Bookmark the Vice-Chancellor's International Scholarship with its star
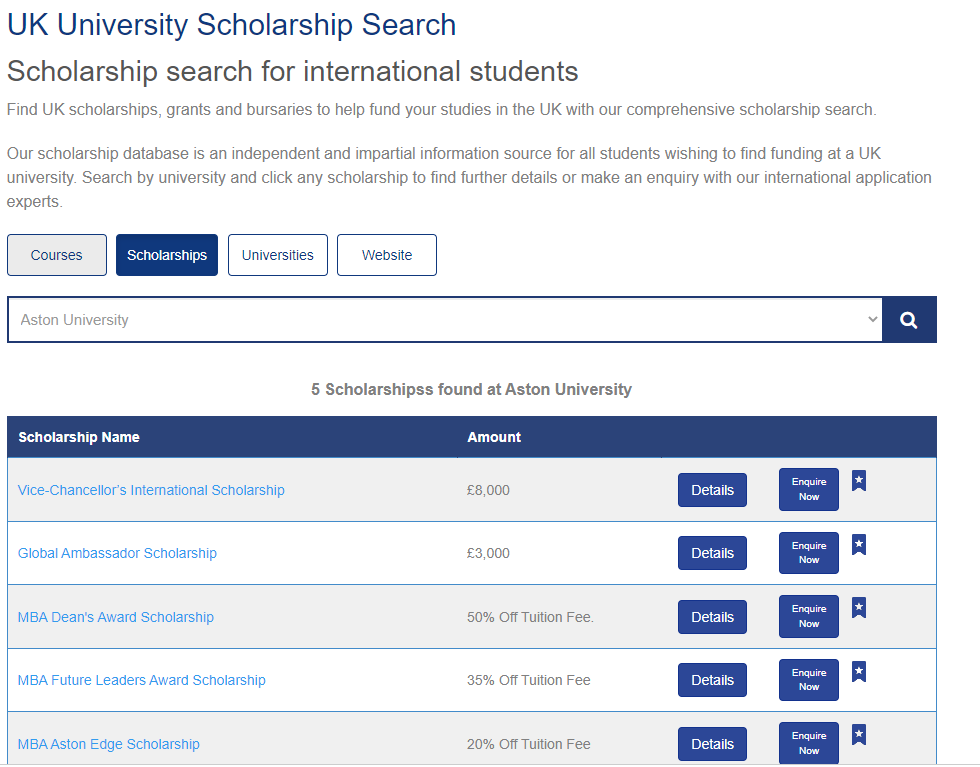Viewport: 980px width, 767px height. [858, 481]
